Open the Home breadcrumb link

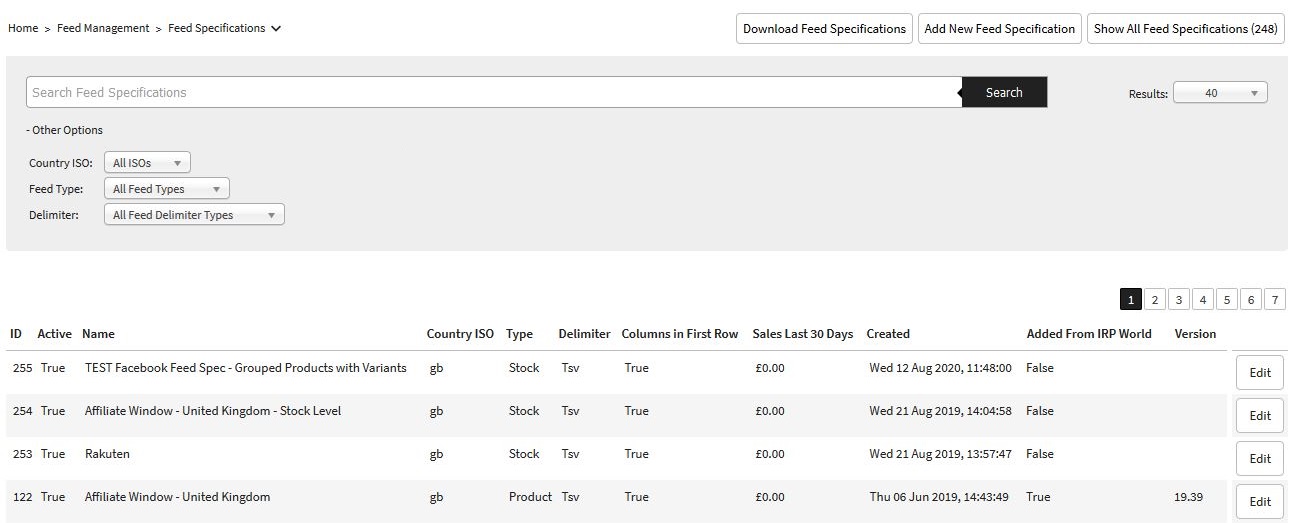coord(23,28)
